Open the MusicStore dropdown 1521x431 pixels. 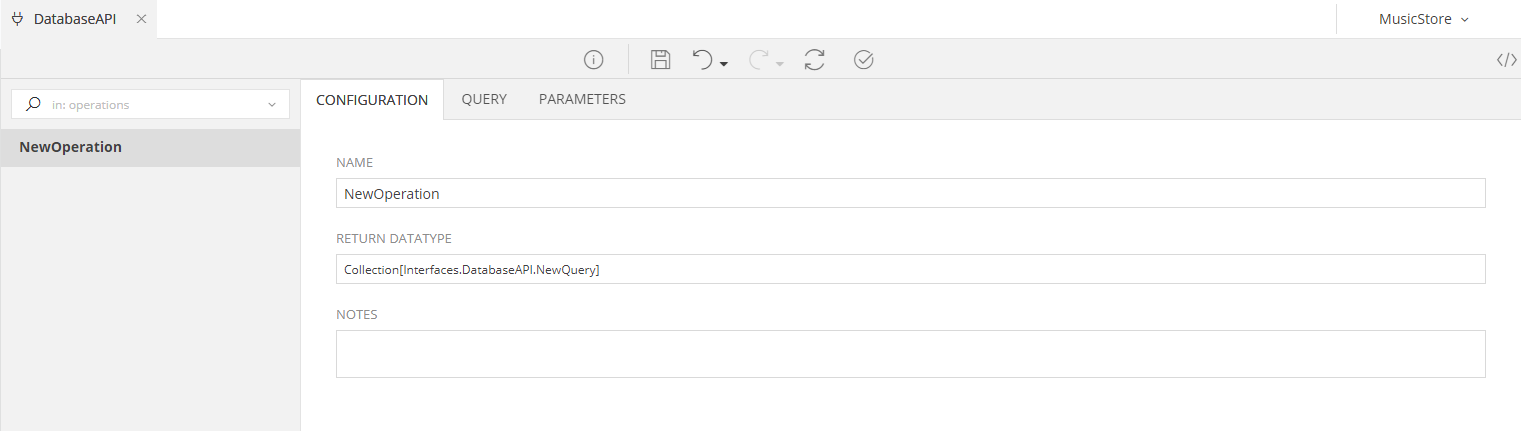click(1424, 19)
